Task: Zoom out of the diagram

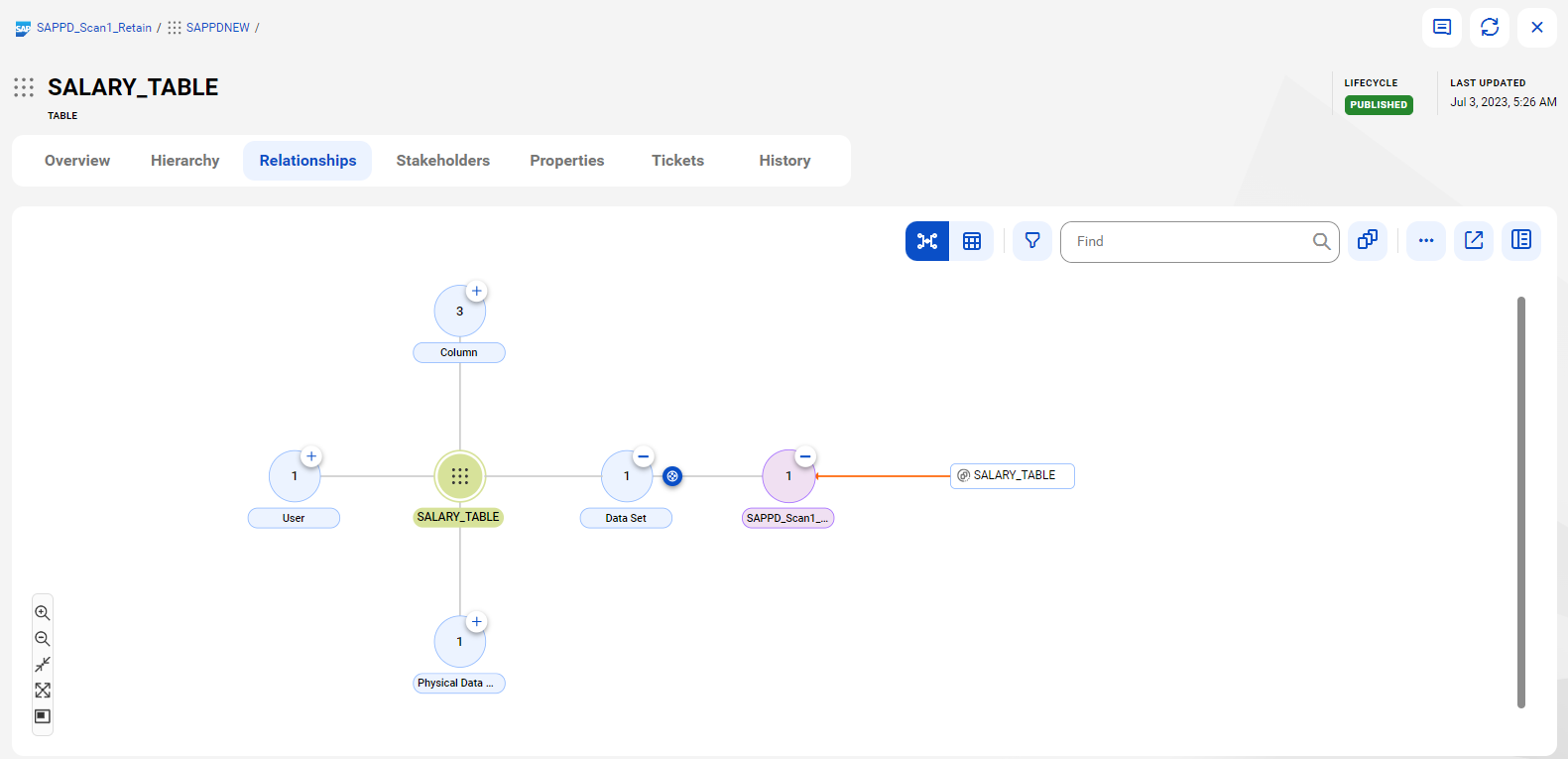Action: (43, 639)
